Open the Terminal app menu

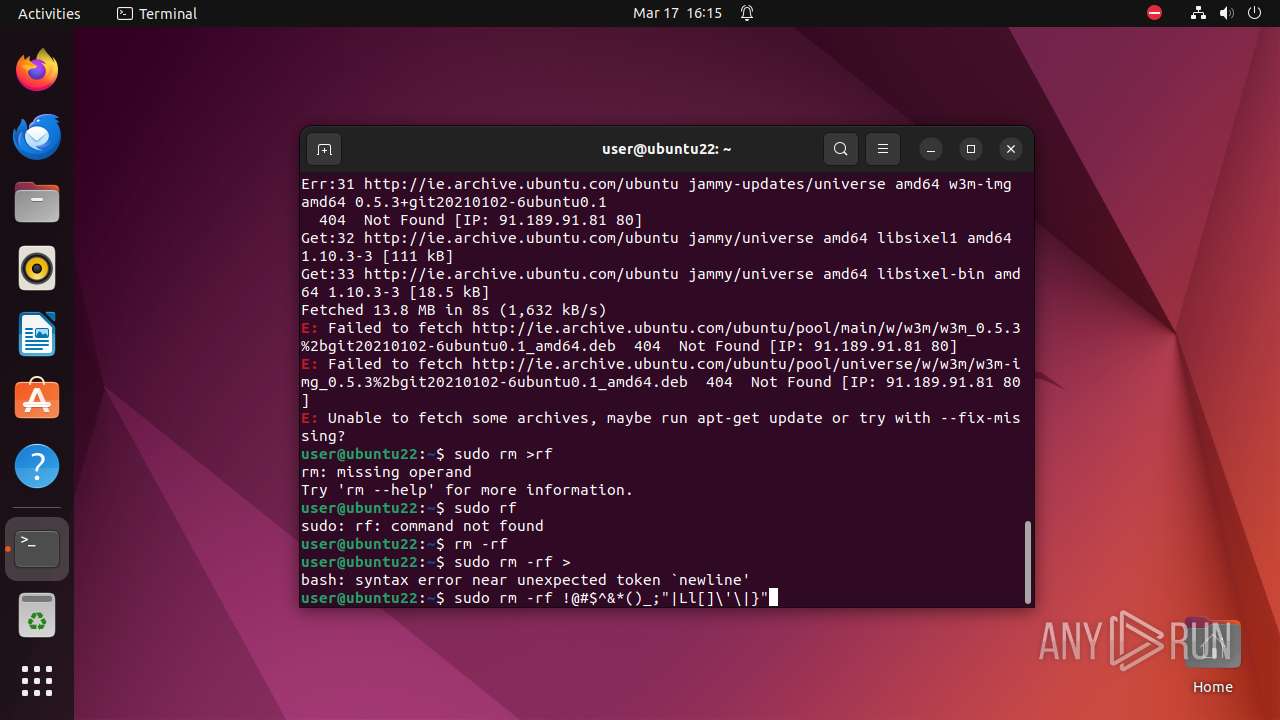click(x=157, y=13)
